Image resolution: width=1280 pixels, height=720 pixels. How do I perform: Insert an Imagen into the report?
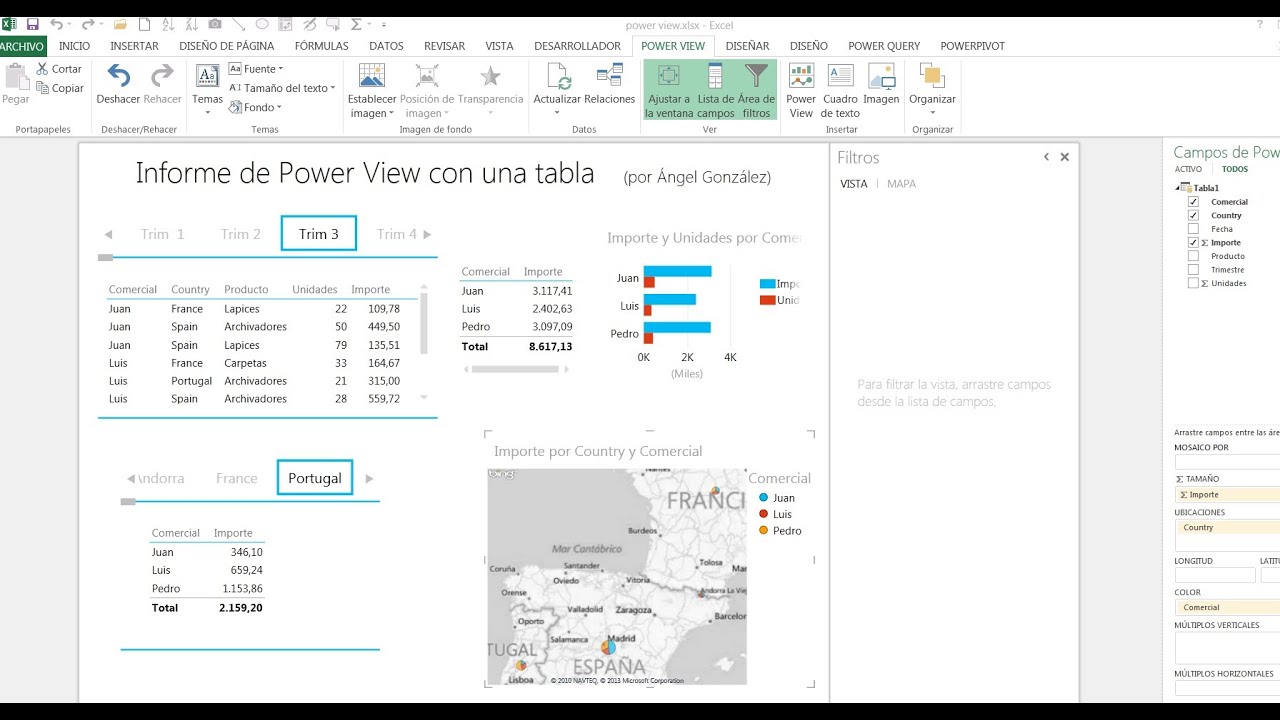[x=881, y=84]
